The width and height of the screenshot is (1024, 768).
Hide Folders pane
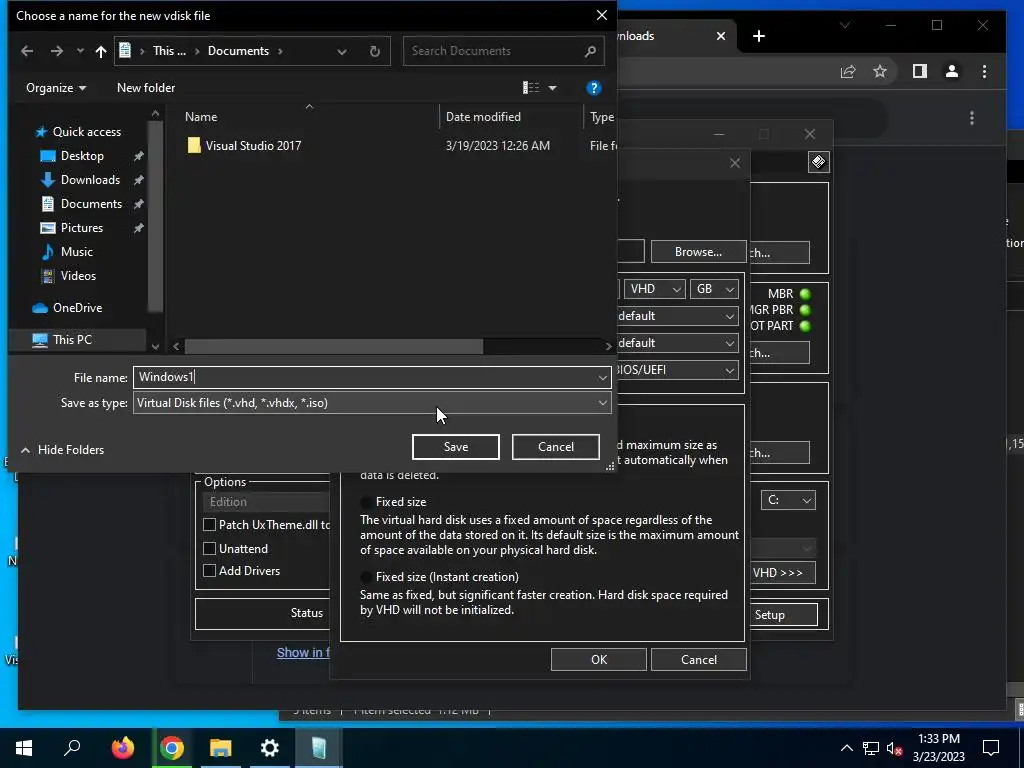pos(63,450)
